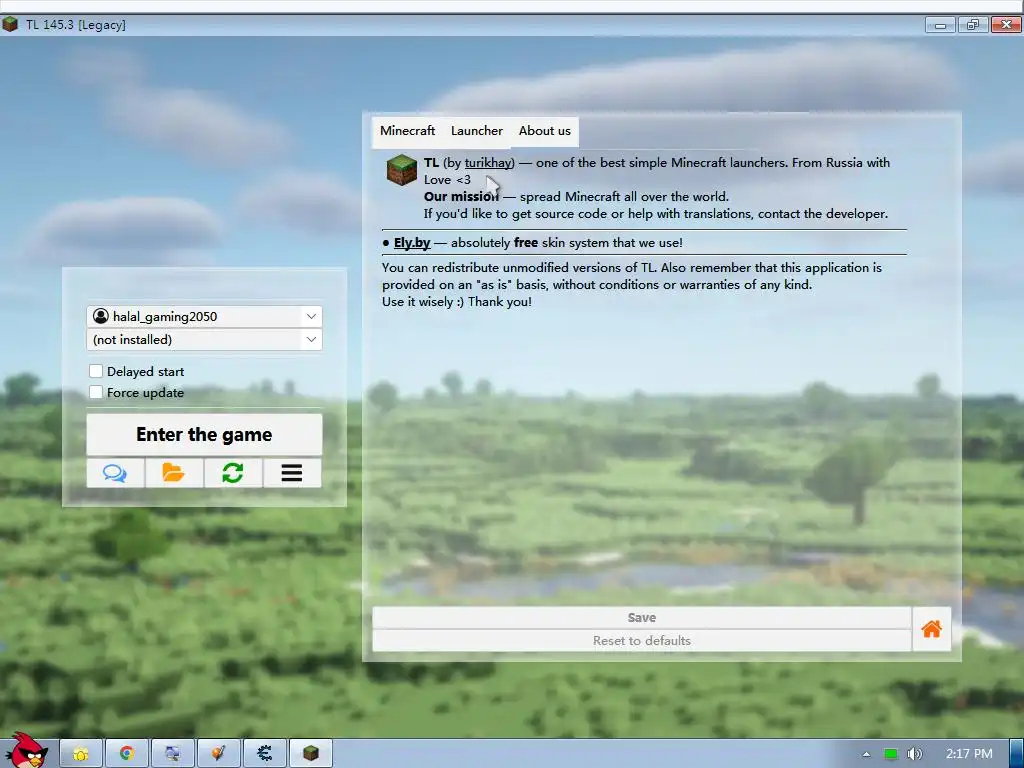Open the turikhay developer link

[x=489, y=163]
